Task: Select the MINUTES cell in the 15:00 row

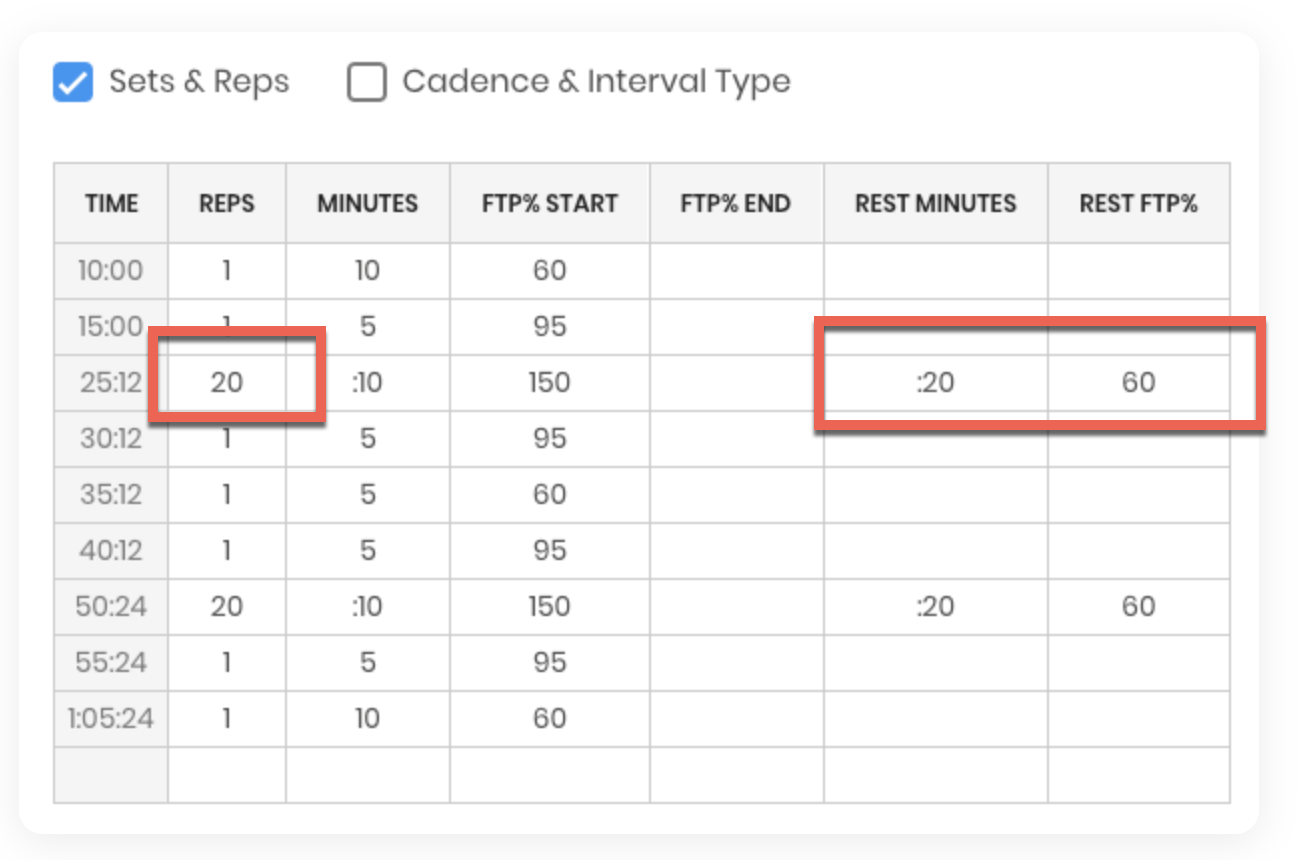Action: (x=368, y=327)
